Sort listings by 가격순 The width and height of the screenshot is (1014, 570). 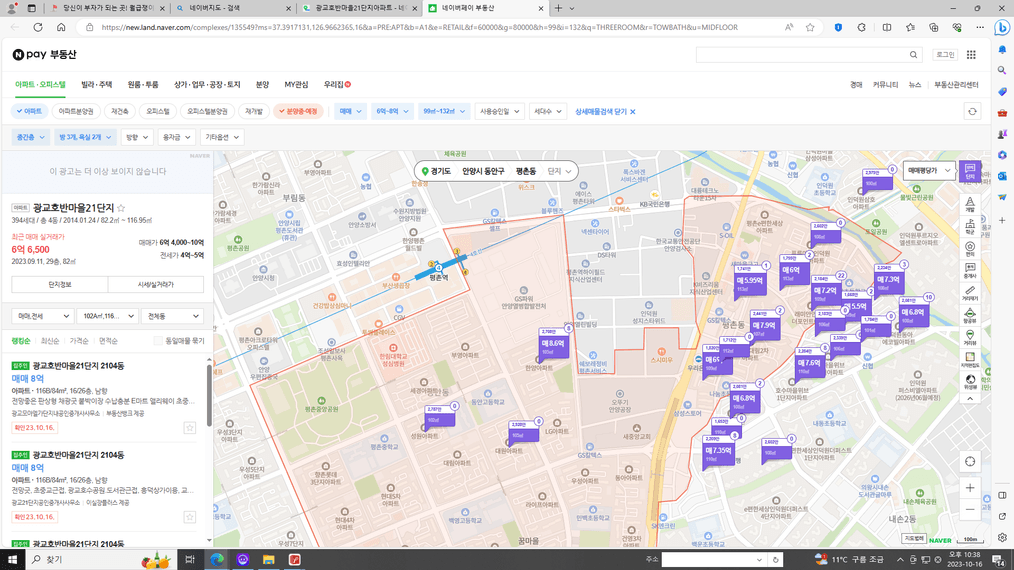pyautogui.click(x=79, y=341)
